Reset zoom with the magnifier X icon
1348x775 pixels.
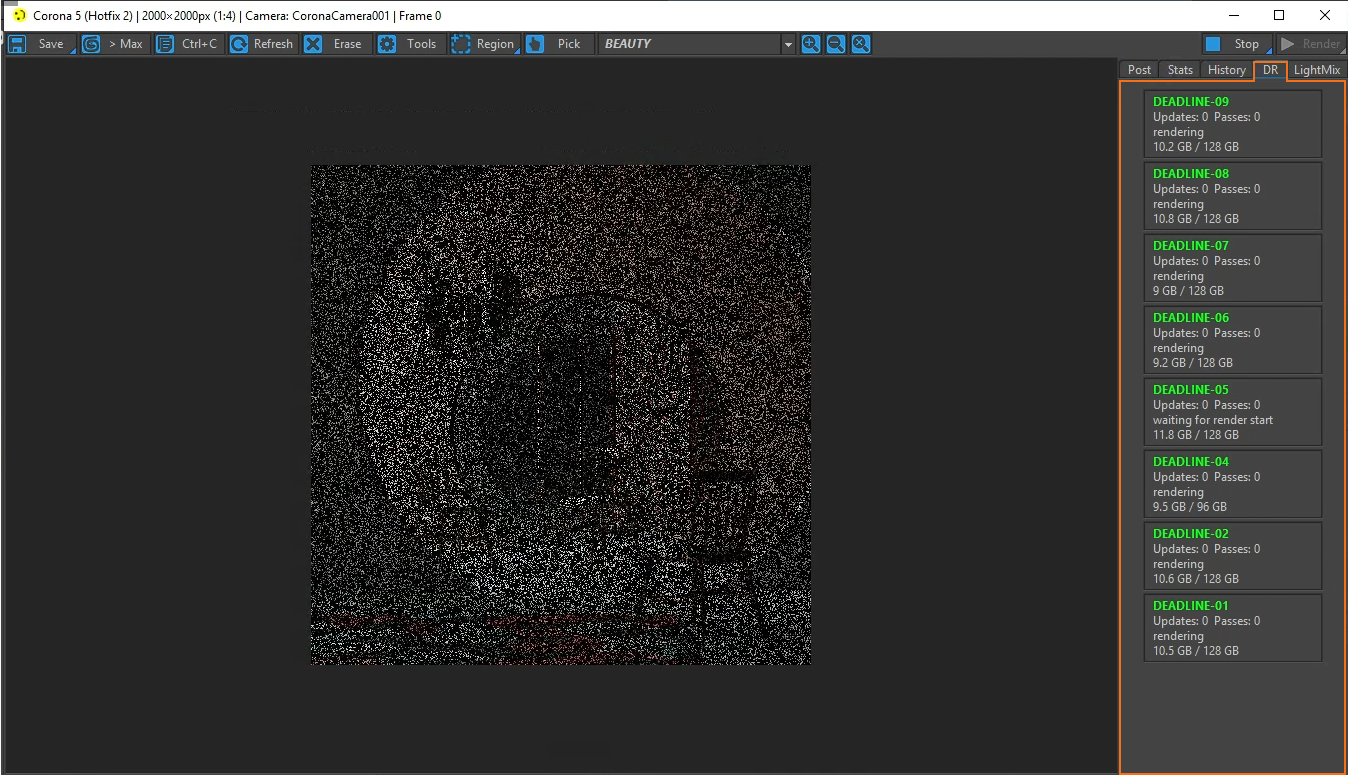(x=860, y=44)
